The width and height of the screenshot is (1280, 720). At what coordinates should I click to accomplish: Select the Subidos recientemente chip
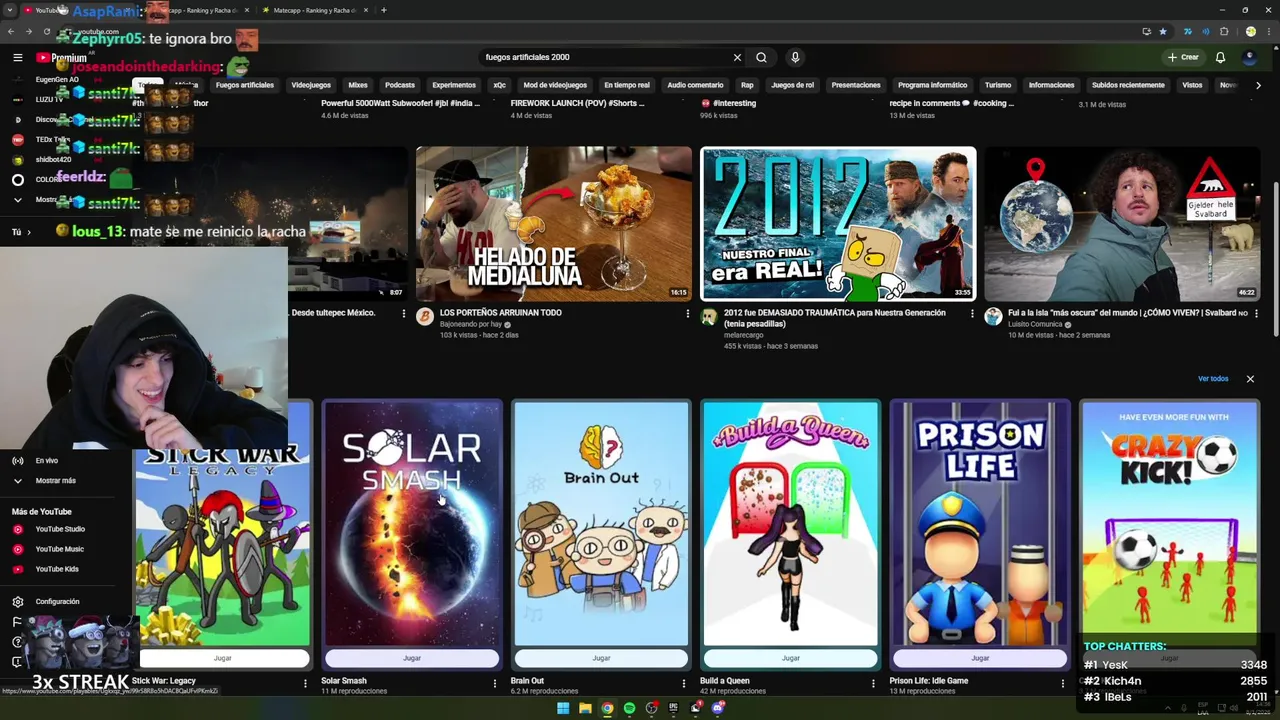1128,85
